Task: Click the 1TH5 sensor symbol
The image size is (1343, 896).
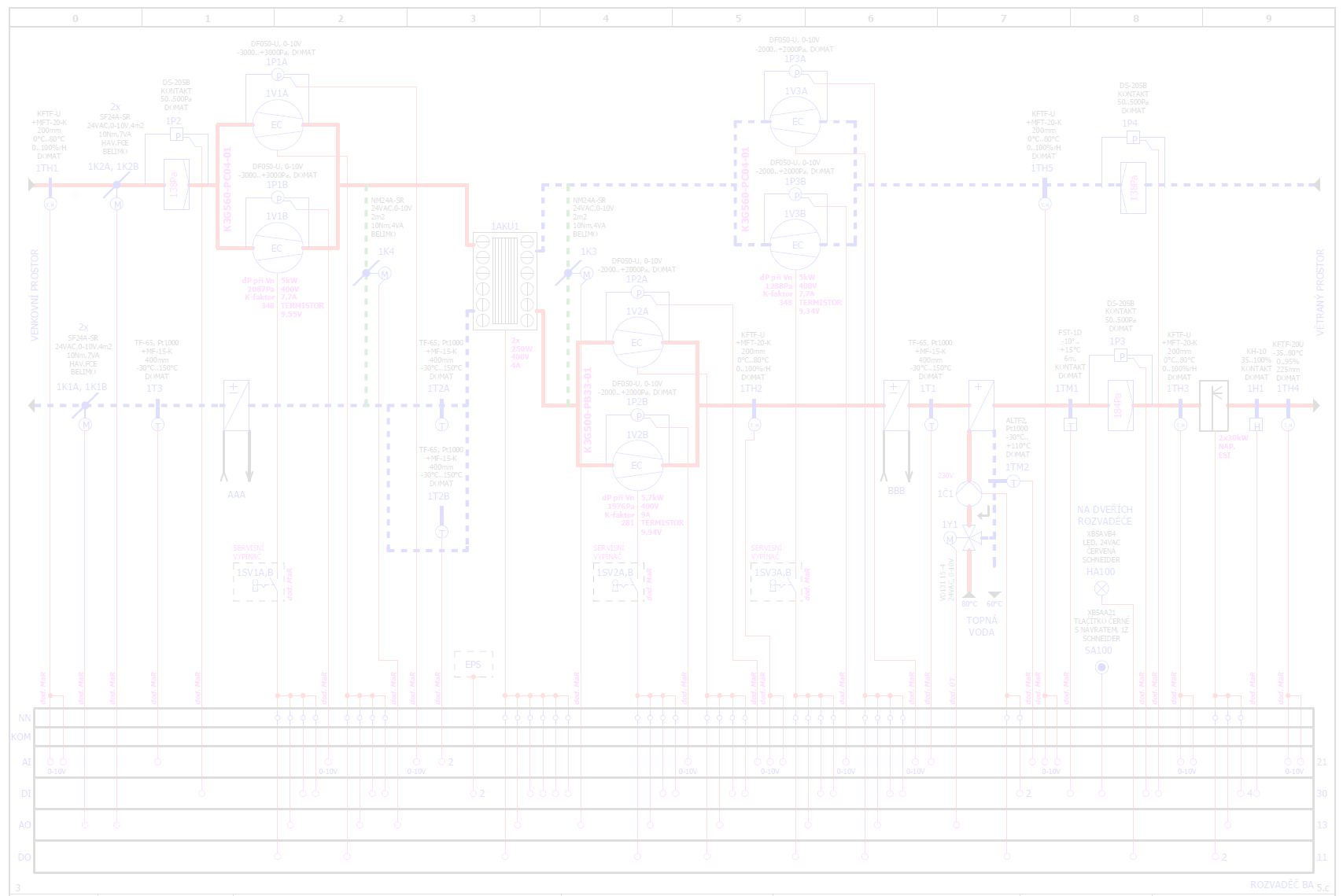Action: pos(1045,204)
